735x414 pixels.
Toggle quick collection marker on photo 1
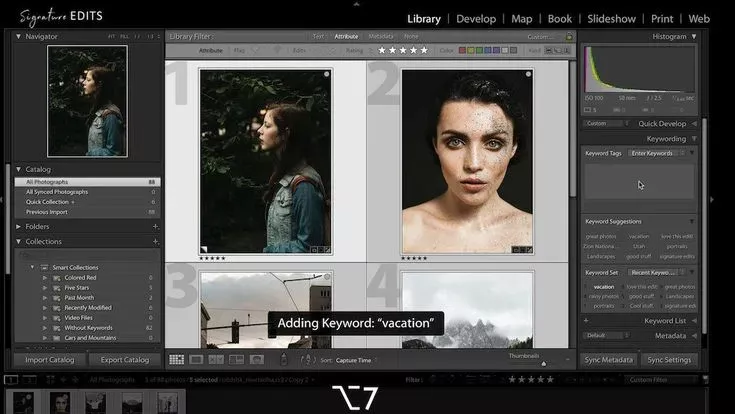click(x=327, y=74)
